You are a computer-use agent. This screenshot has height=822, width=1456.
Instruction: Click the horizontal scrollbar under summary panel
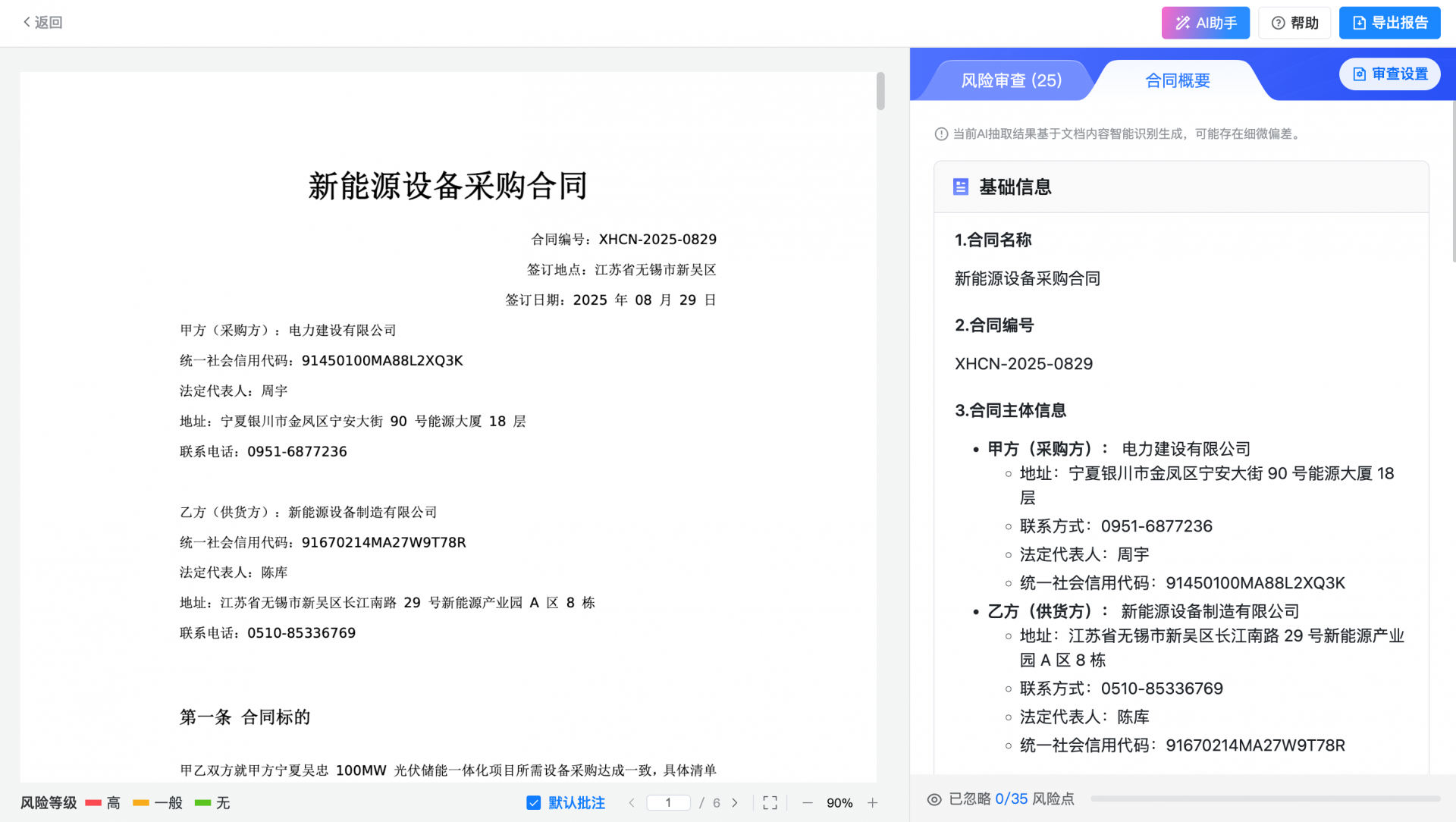coord(1265,799)
